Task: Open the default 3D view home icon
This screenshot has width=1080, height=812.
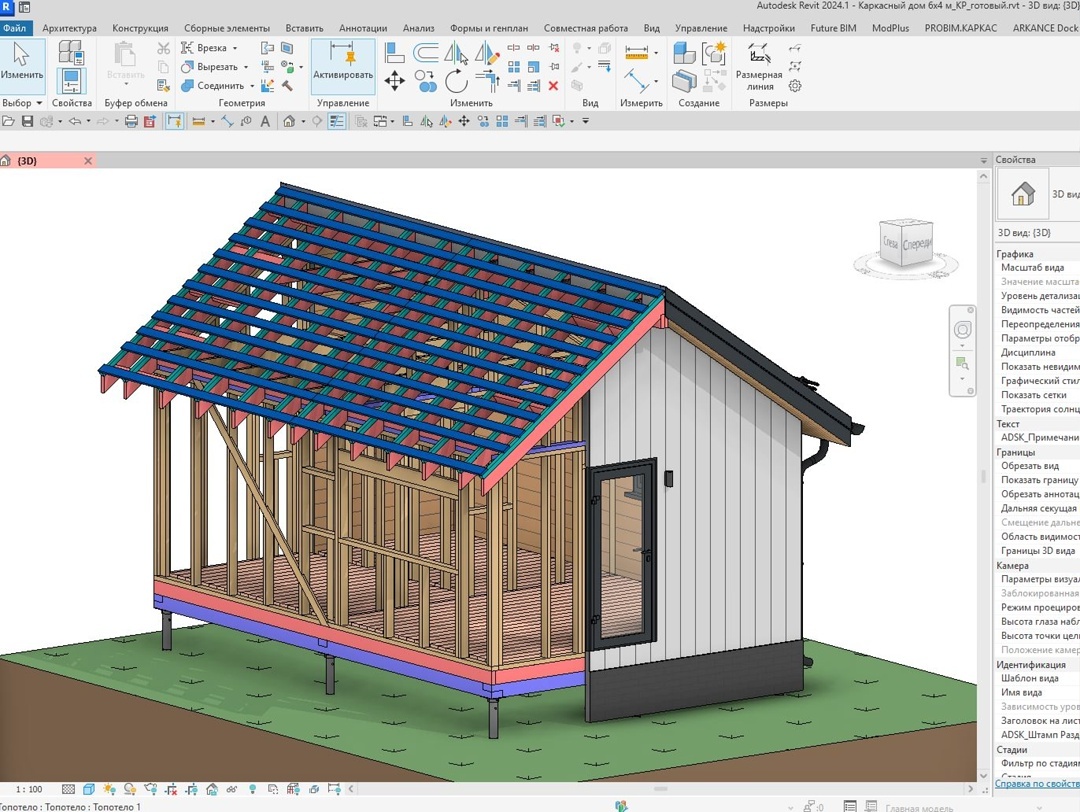Action: pos(289,121)
